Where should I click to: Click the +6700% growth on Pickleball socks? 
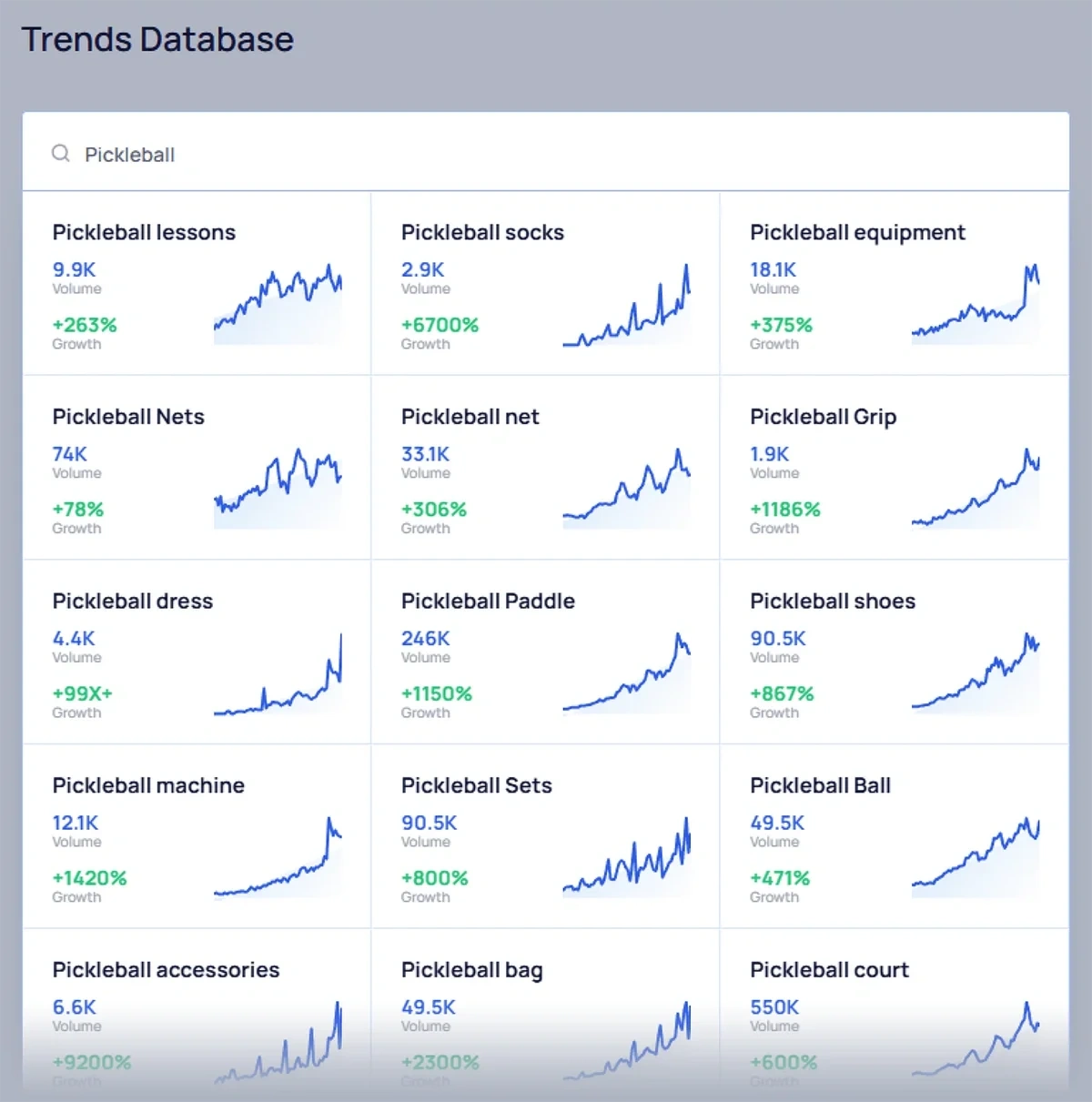coord(440,325)
